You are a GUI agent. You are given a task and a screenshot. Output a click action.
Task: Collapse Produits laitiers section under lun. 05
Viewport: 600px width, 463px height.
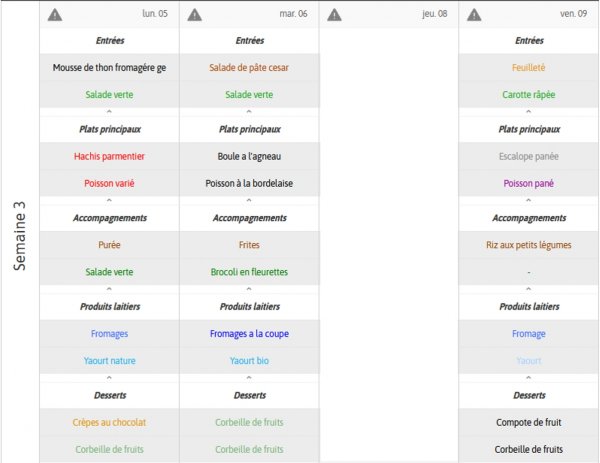point(109,378)
